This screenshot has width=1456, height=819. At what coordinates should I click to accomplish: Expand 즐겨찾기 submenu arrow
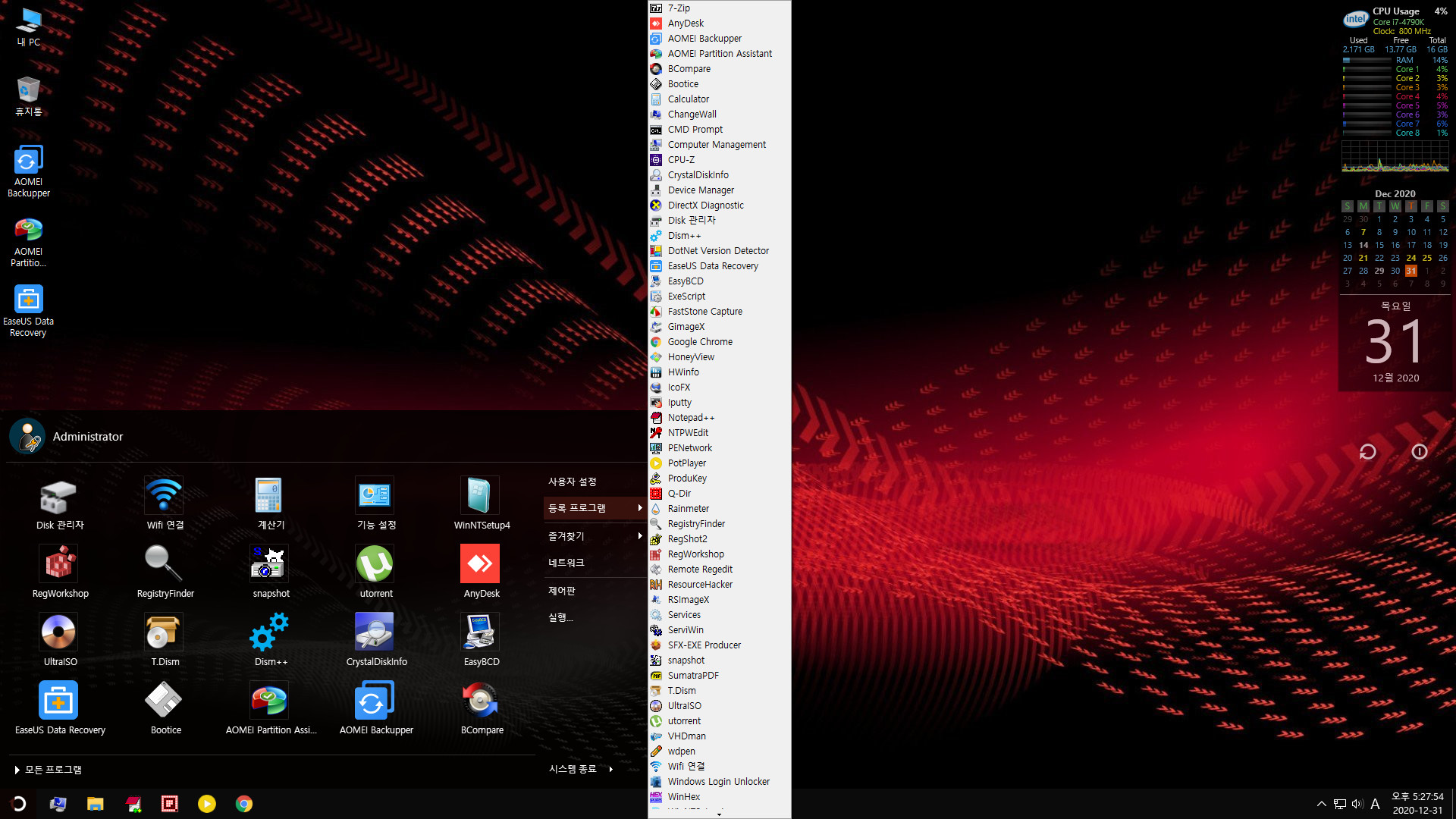click(640, 536)
